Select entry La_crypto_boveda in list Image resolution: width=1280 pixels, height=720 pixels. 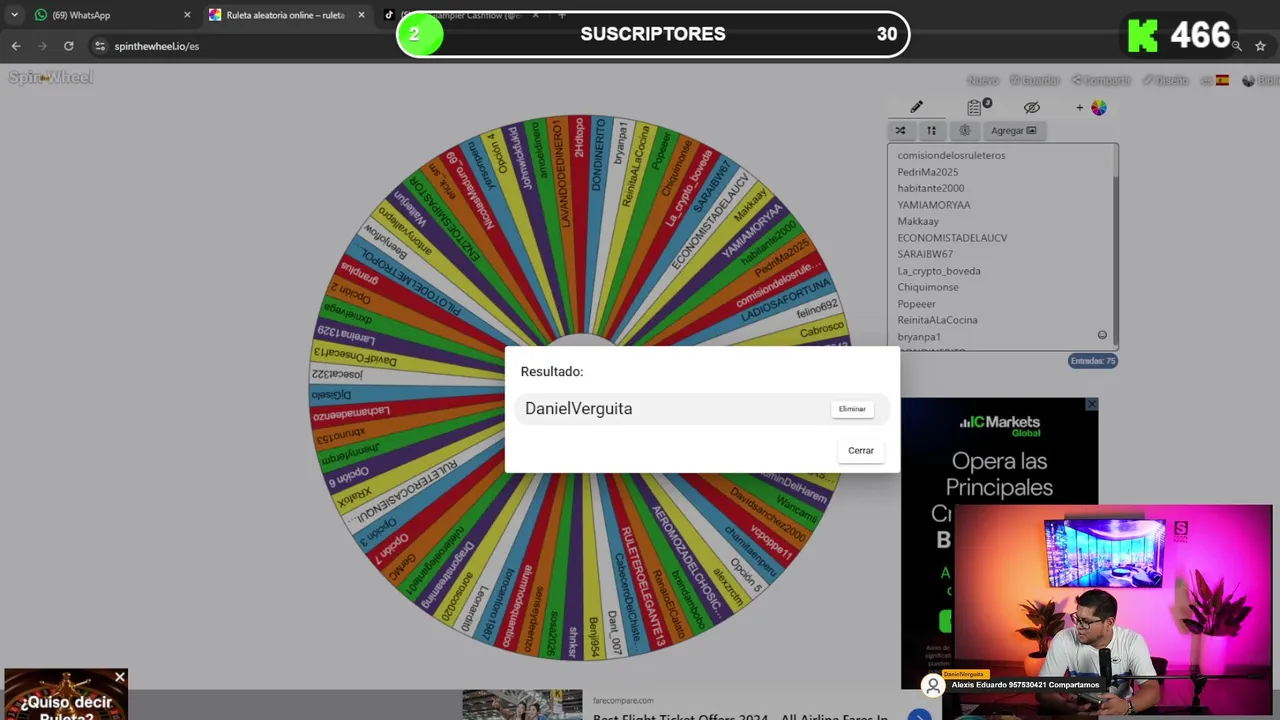click(938, 271)
